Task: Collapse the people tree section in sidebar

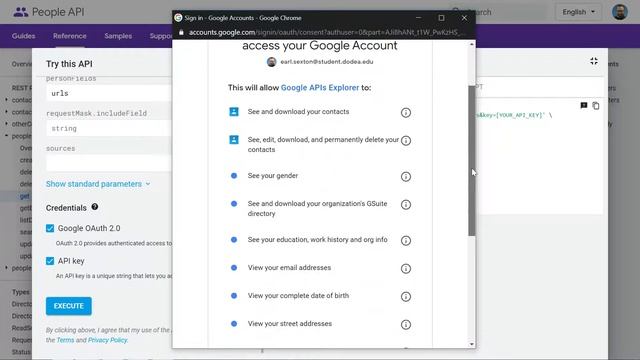Action: (x=7, y=136)
